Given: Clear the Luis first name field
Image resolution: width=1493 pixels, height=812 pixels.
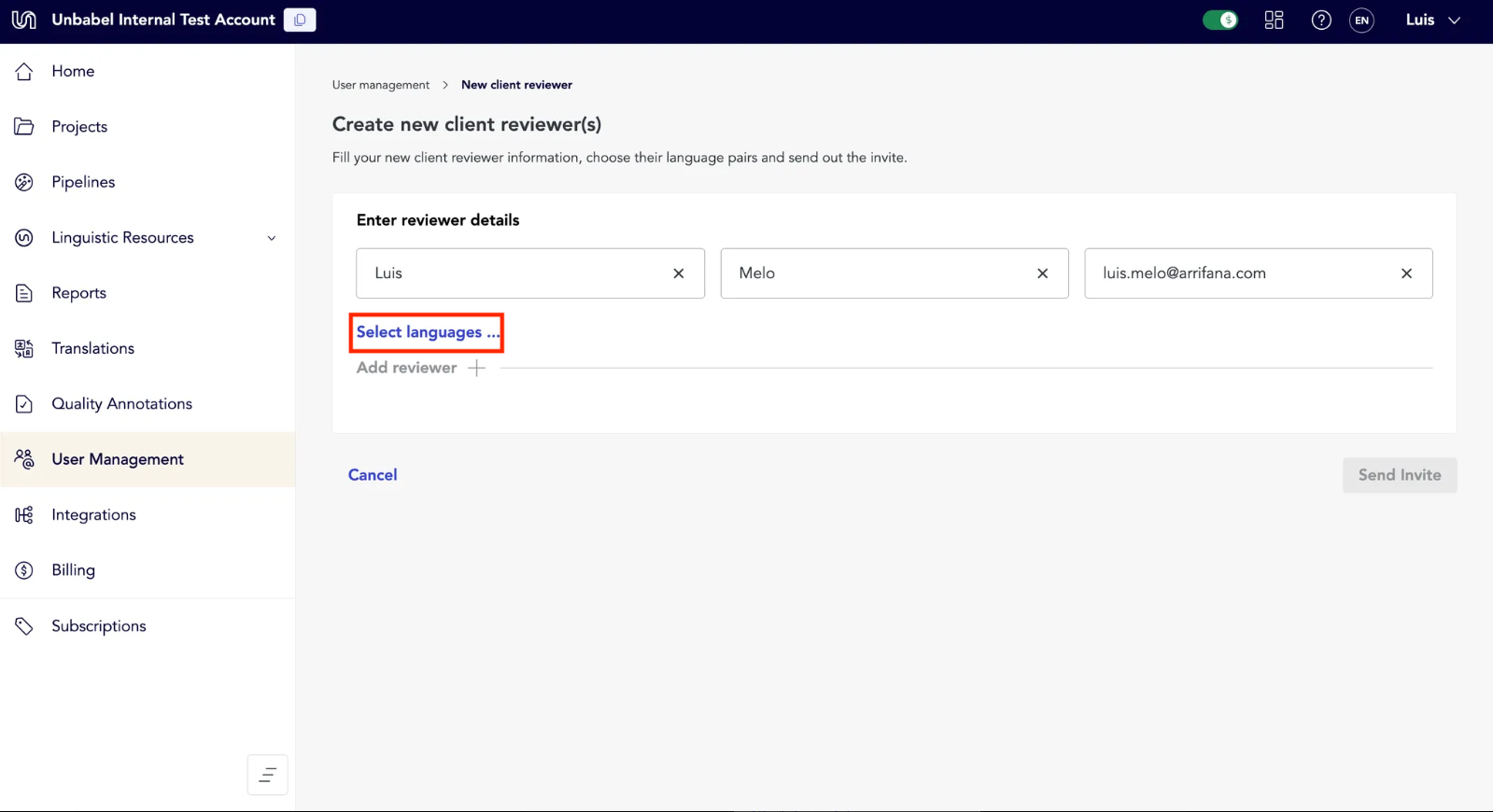Looking at the screenshot, I should pyautogui.click(x=679, y=273).
